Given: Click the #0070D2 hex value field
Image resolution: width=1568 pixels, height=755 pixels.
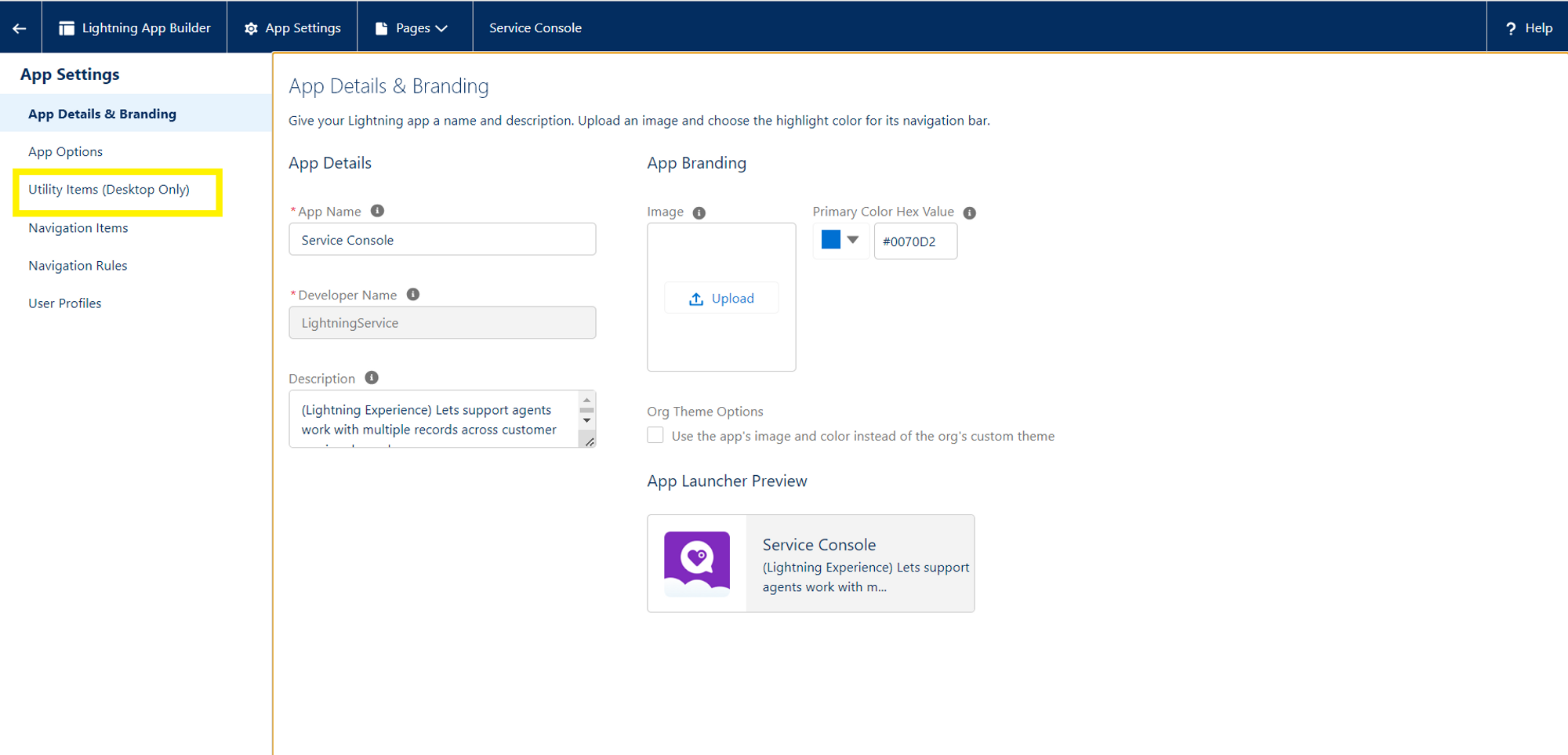Looking at the screenshot, I should point(916,241).
